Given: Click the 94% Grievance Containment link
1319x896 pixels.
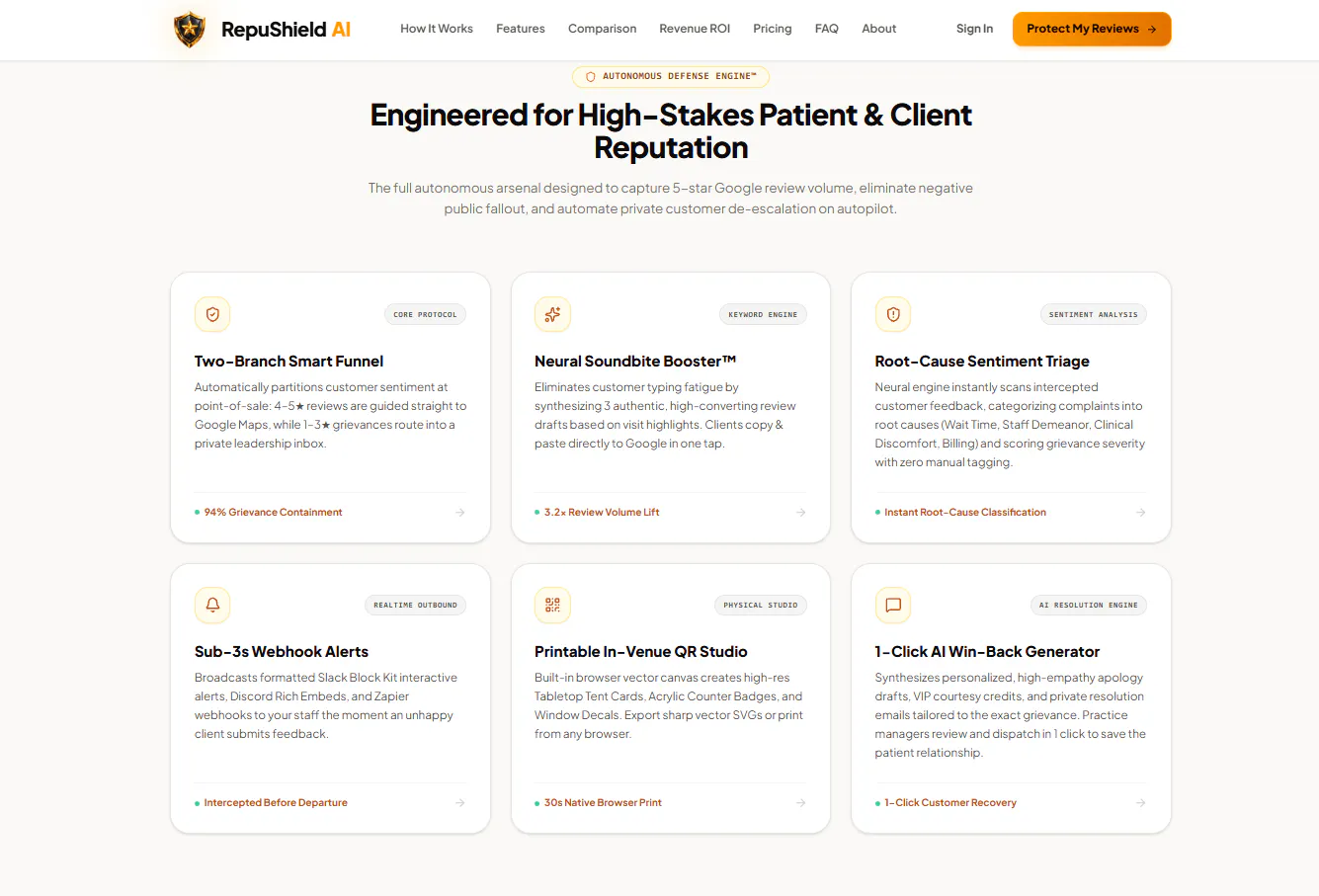Looking at the screenshot, I should [274, 512].
